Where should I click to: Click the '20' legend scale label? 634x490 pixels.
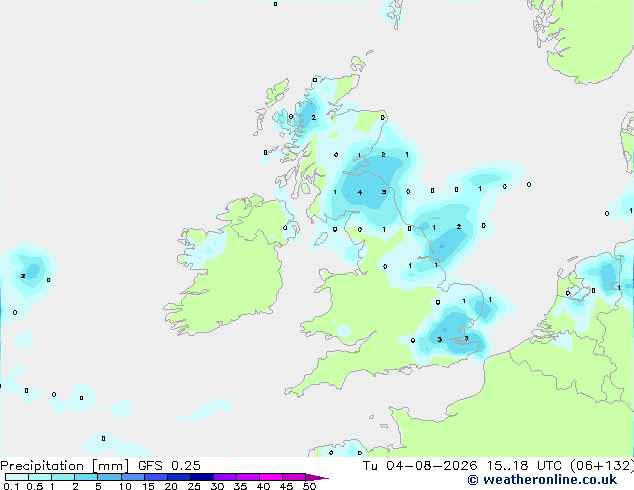171,486
